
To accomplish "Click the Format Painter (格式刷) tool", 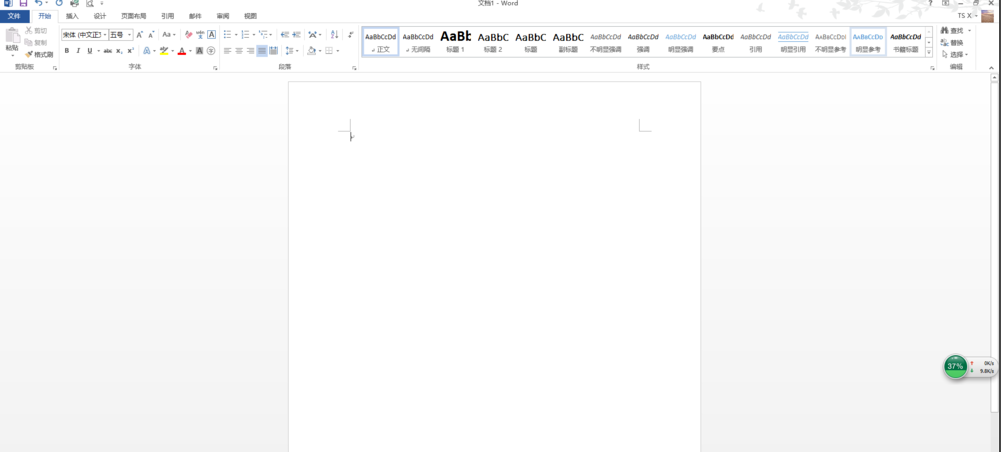I will (x=40, y=54).
